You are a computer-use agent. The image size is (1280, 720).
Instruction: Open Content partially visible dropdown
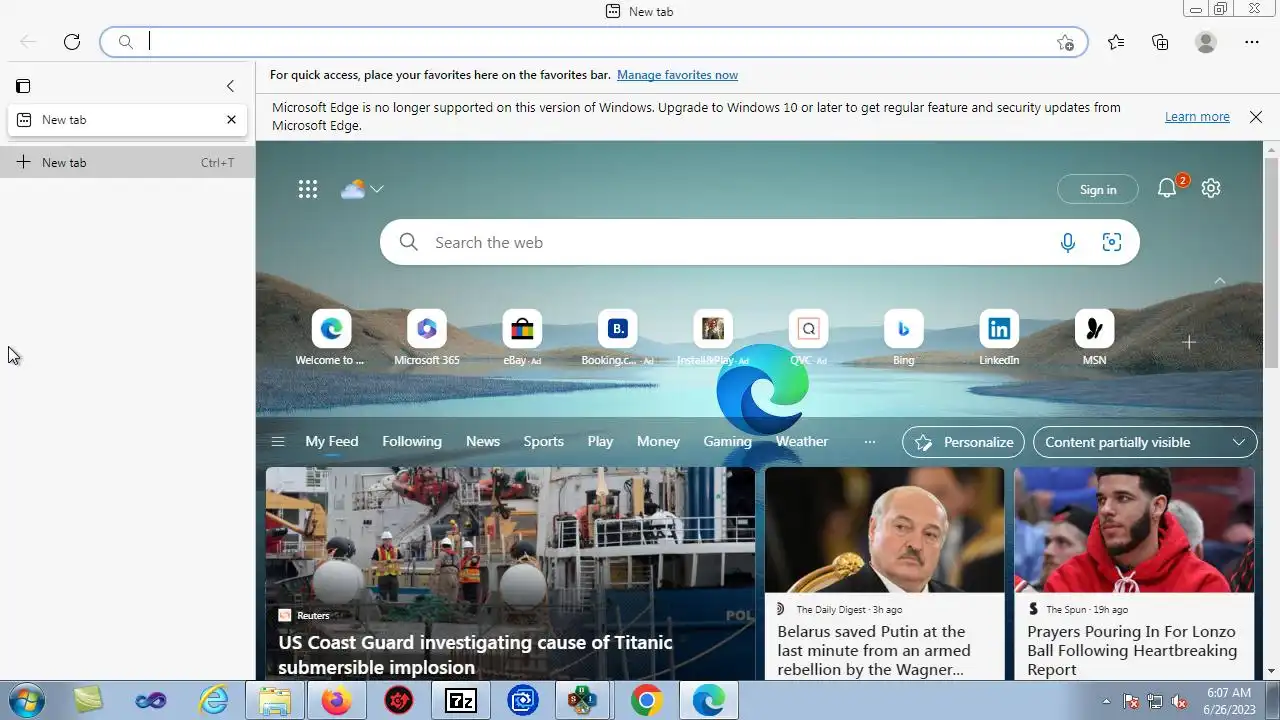1145,442
